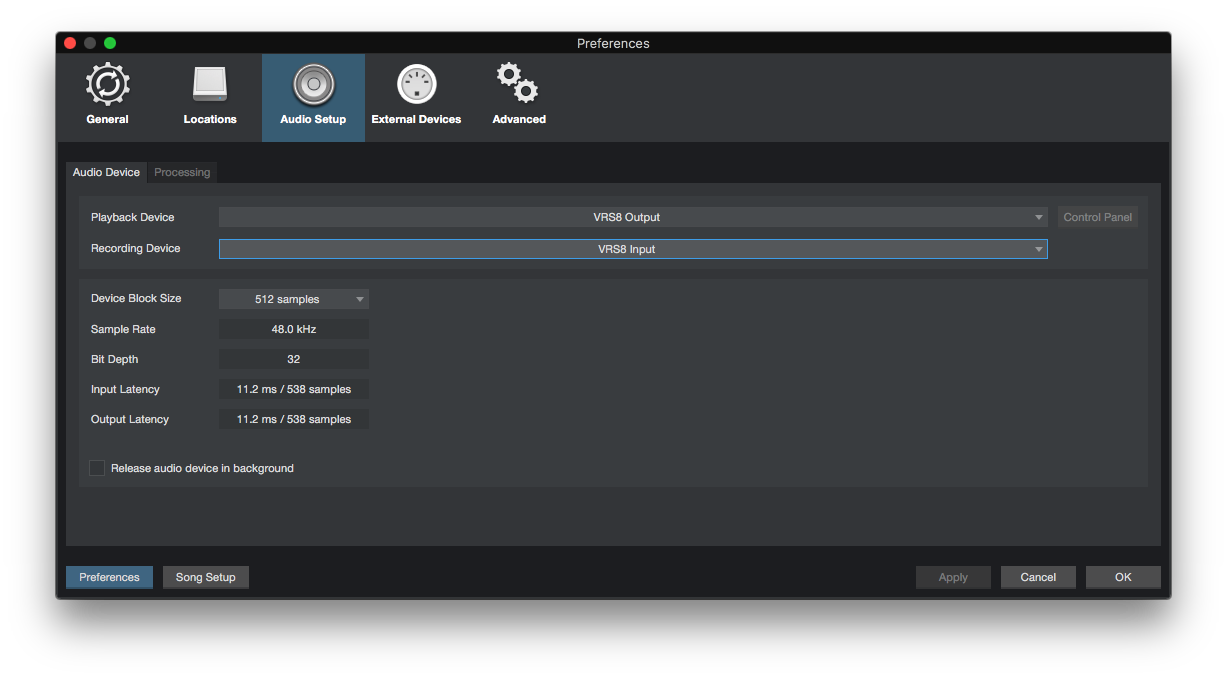
Task: Switch to the Audio Device tab
Action: (106, 172)
